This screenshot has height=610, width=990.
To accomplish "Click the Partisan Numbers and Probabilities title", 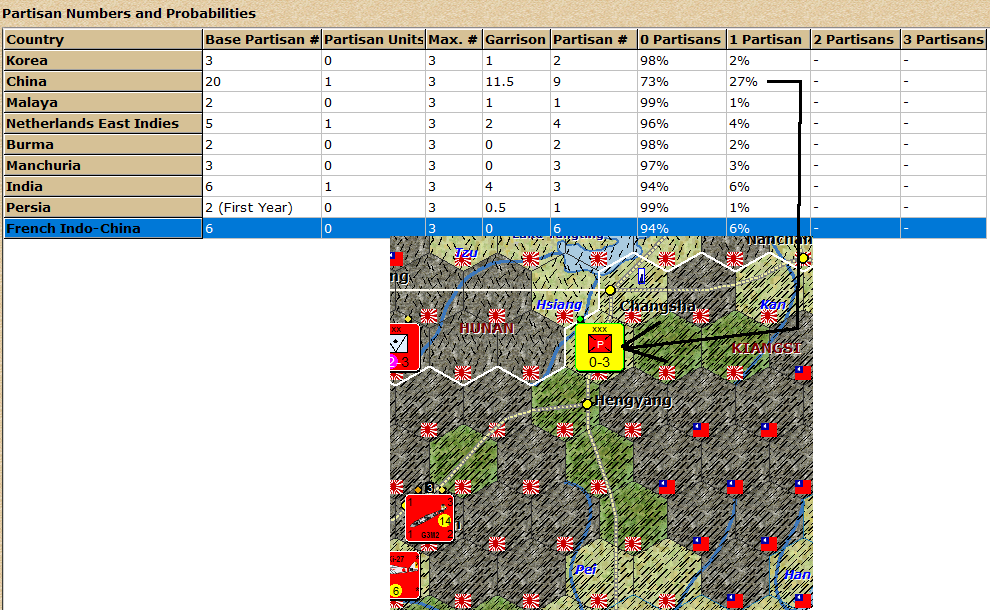I will coord(129,13).
